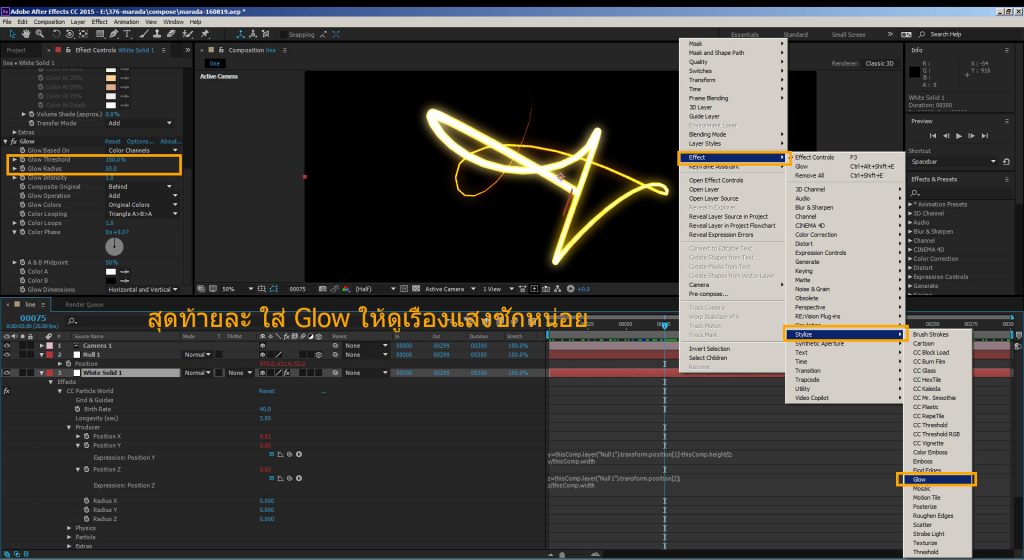Click the Color A white swatch
The height and width of the screenshot is (560, 1024).
tap(110, 271)
